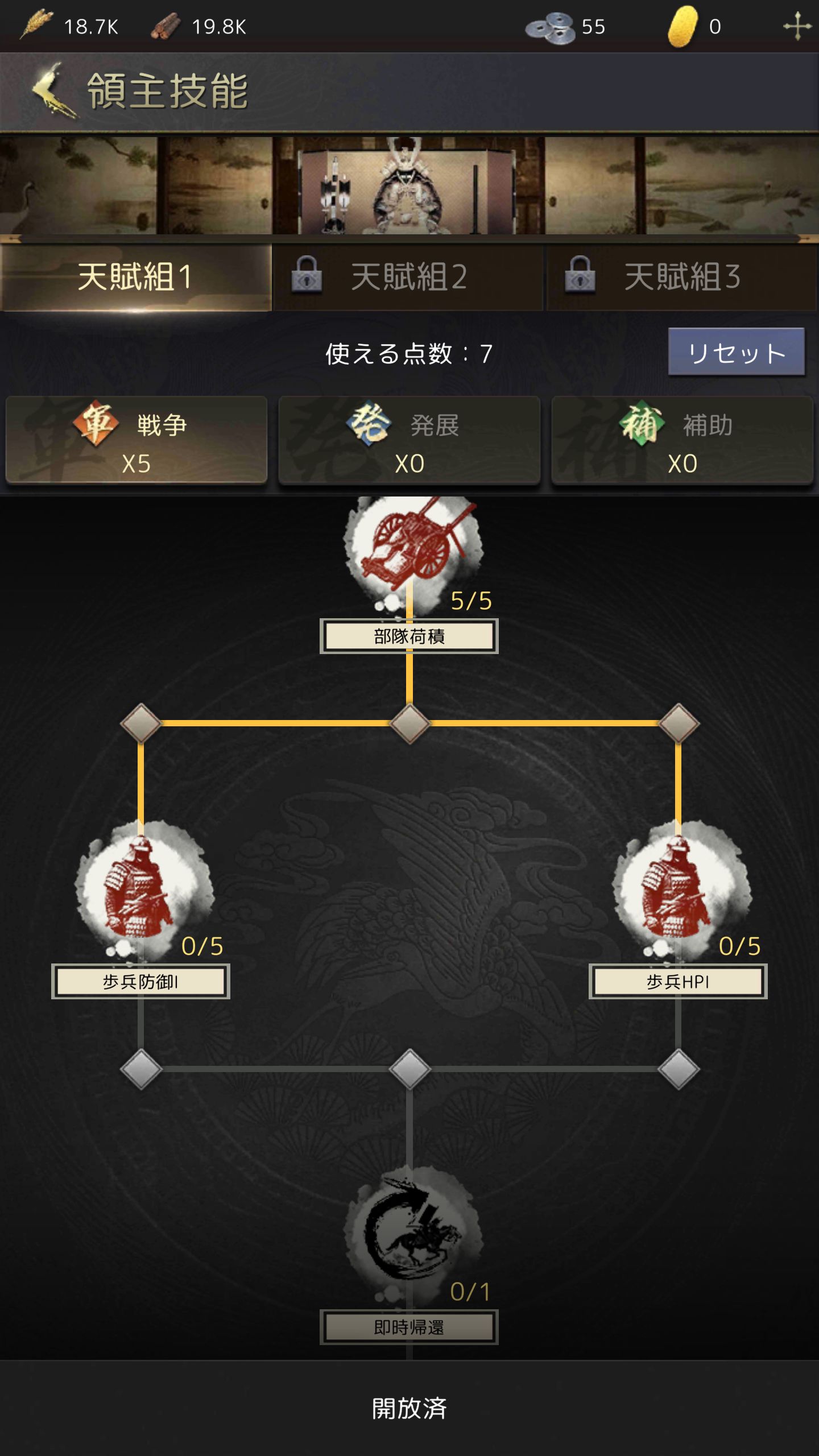
Task: Select the 補助 X0 category
Action: (682, 441)
